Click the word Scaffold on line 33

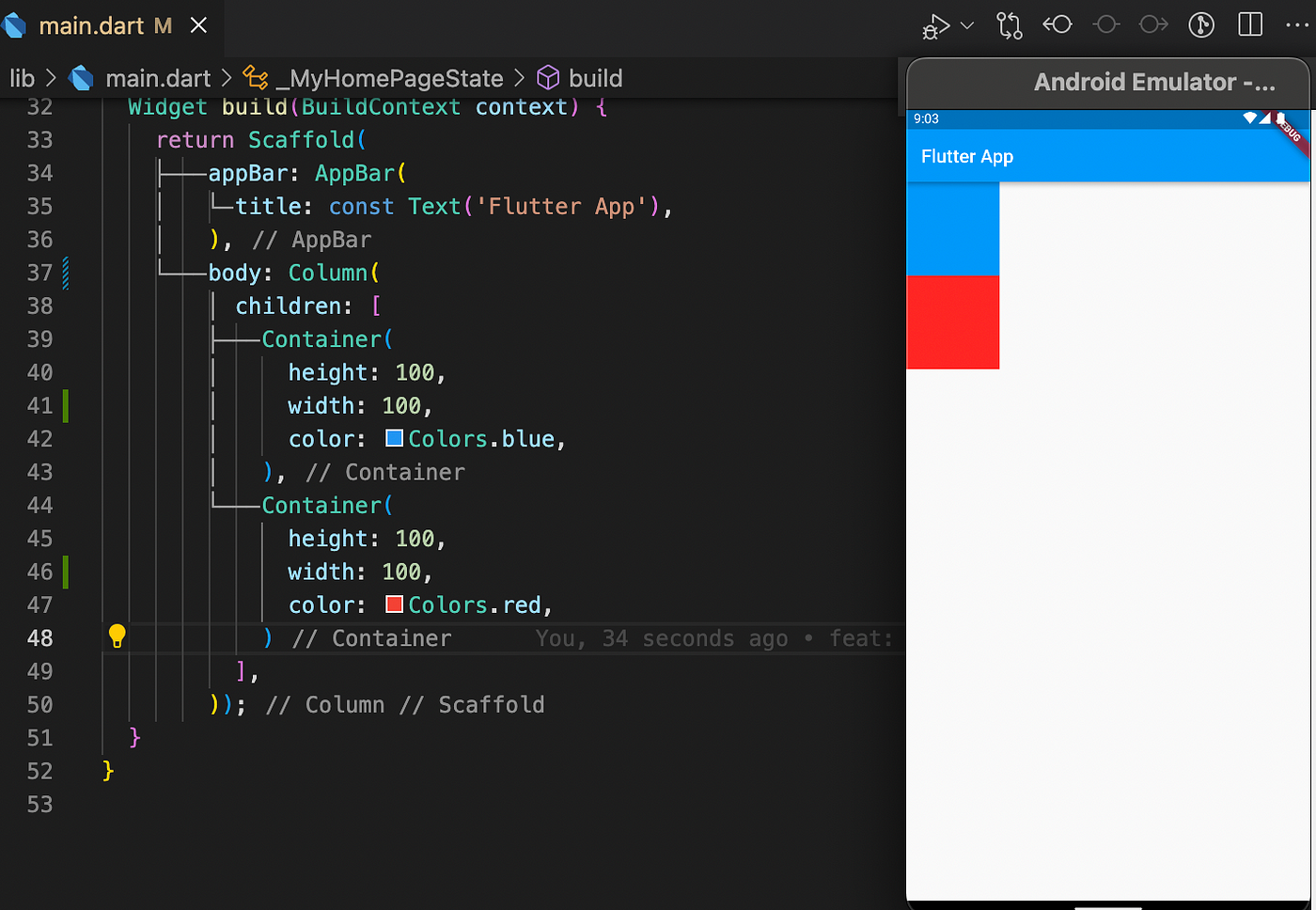click(301, 140)
